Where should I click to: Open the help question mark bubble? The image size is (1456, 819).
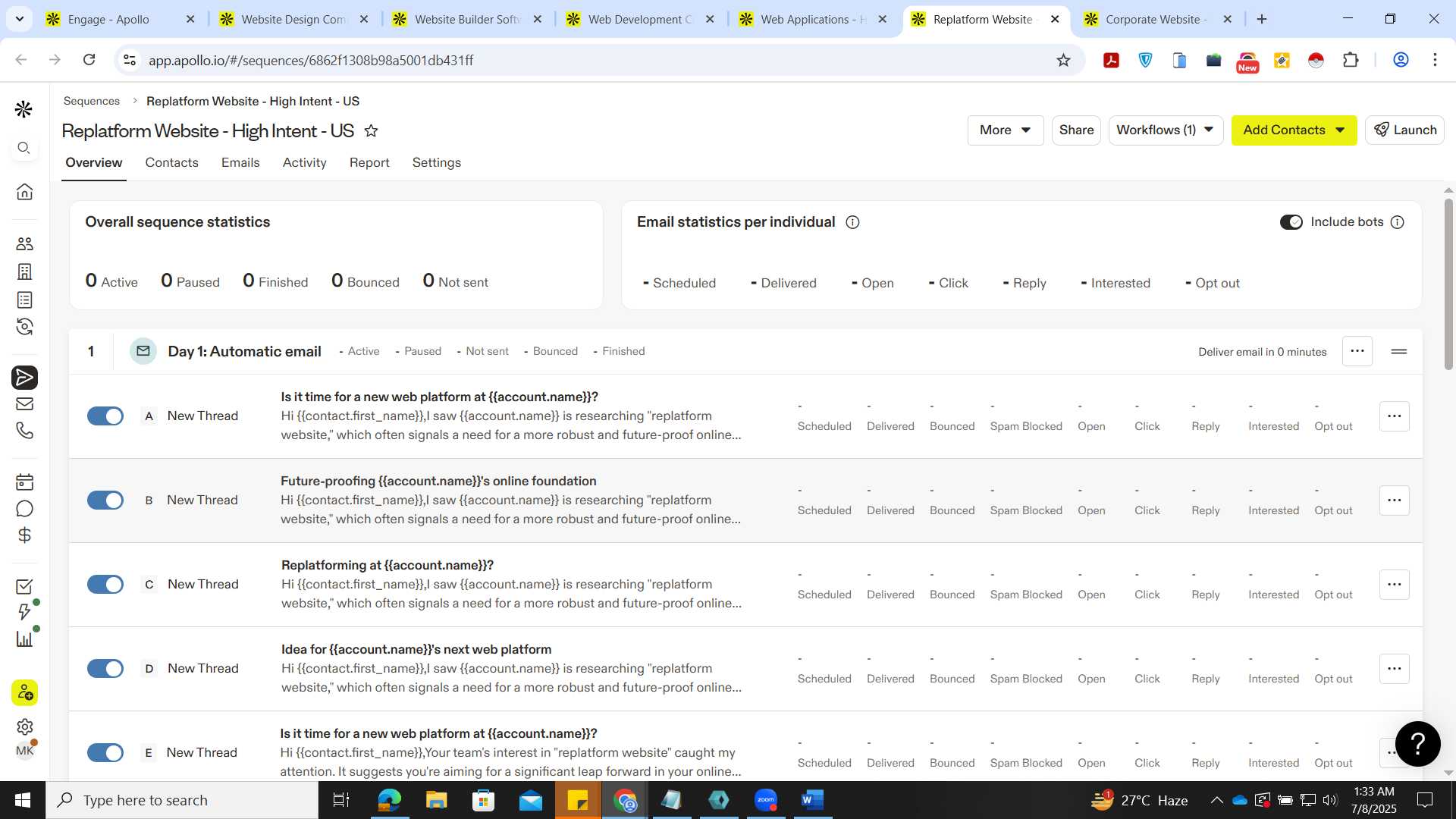[1418, 744]
